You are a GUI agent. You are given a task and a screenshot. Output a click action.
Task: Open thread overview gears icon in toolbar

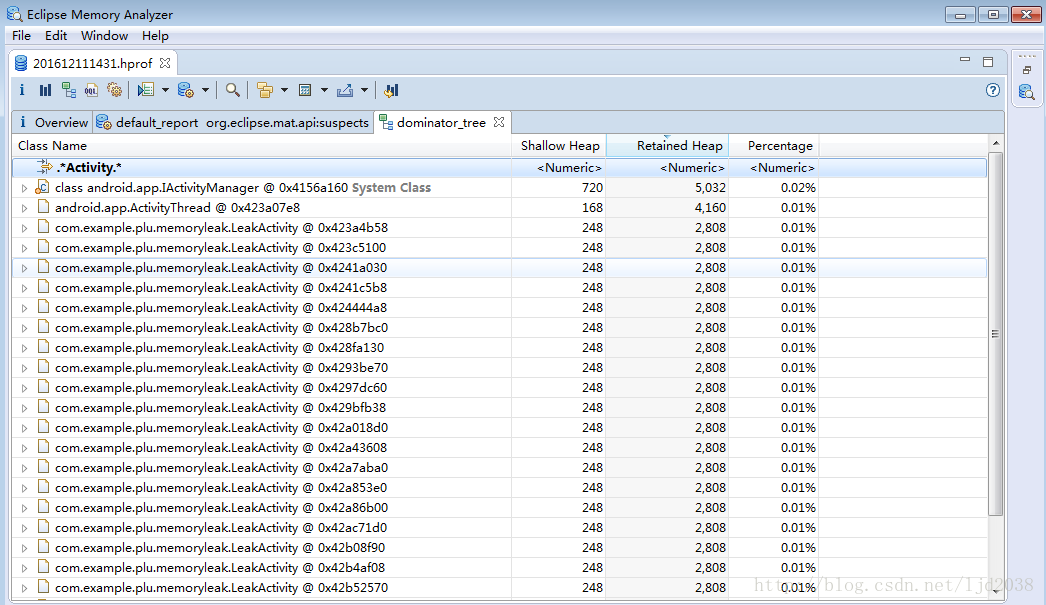(x=114, y=90)
